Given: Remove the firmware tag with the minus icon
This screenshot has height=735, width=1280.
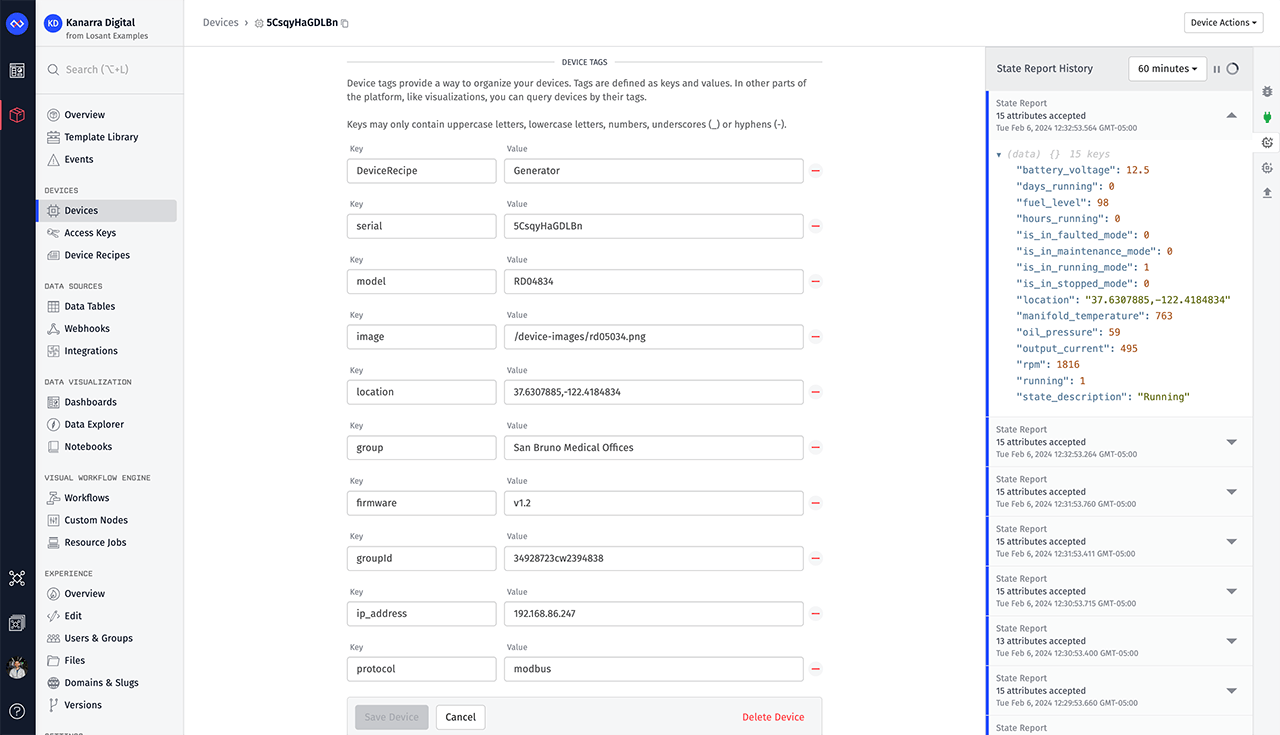Looking at the screenshot, I should pos(816,502).
